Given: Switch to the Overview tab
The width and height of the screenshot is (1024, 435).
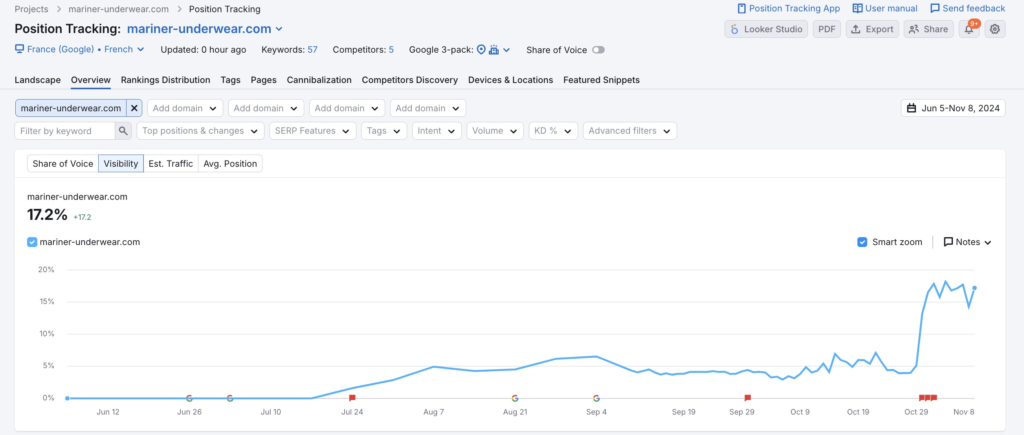Looking at the screenshot, I should 91,80.
